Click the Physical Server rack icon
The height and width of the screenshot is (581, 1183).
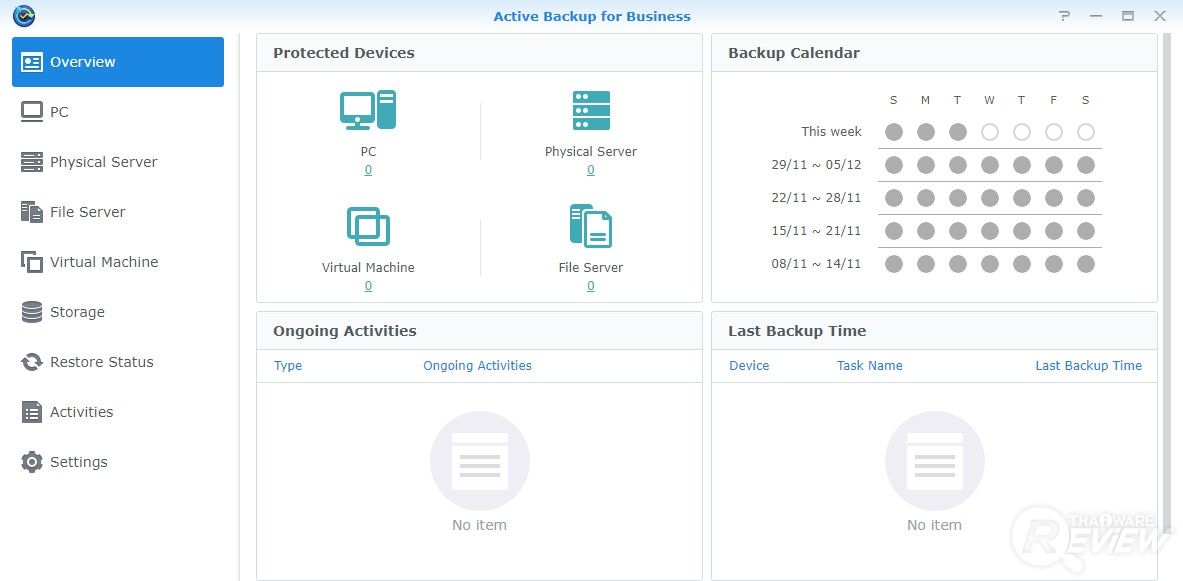click(x=591, y=110)
